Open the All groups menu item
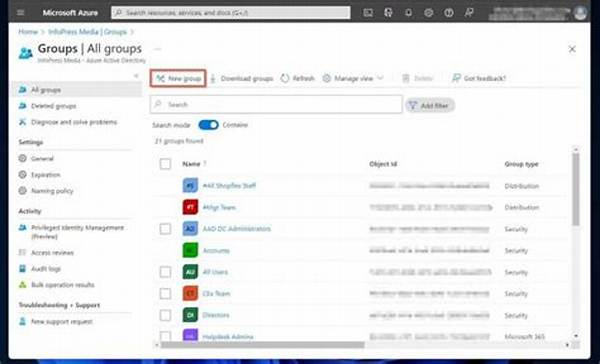600x364 pixels. [x=77, y=90]
